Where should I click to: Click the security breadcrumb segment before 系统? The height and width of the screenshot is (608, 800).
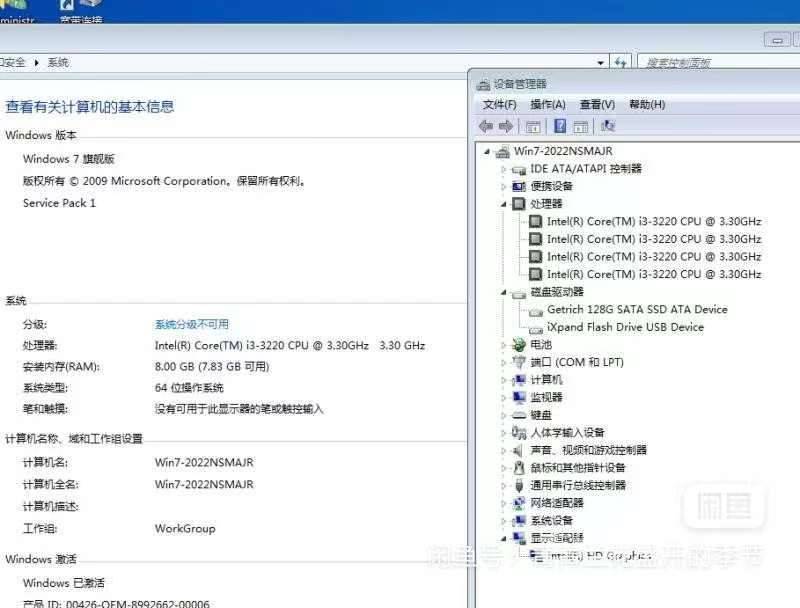[x=12, y=62]
